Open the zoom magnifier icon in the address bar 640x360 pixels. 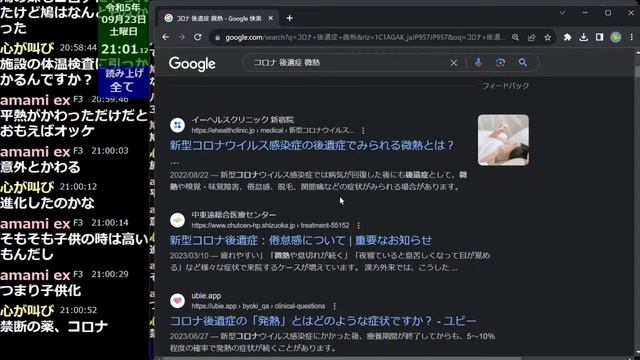click(x=516, y=38)
